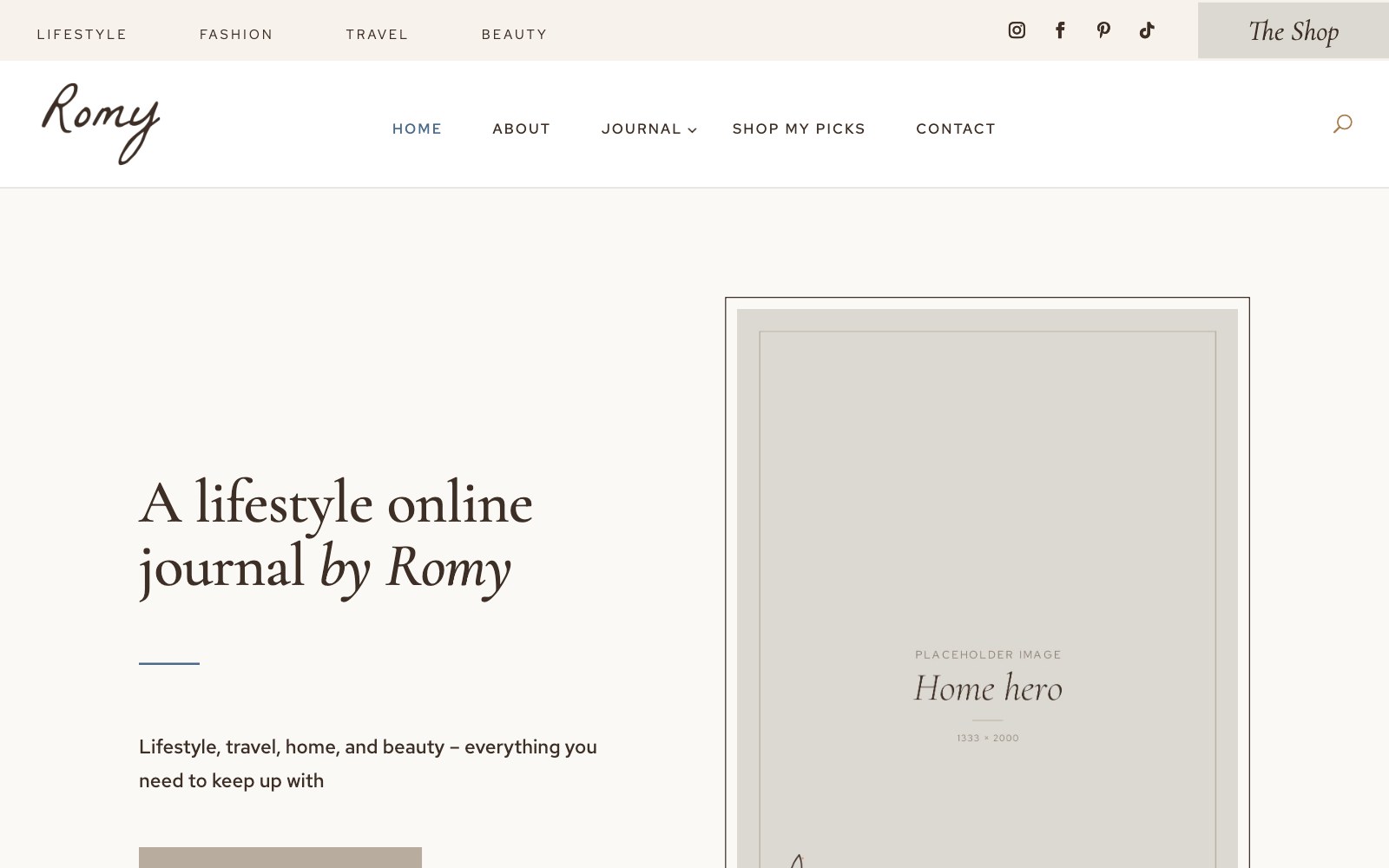
Task: Open the Beauty category link
Action: click(x=514, y=35)
